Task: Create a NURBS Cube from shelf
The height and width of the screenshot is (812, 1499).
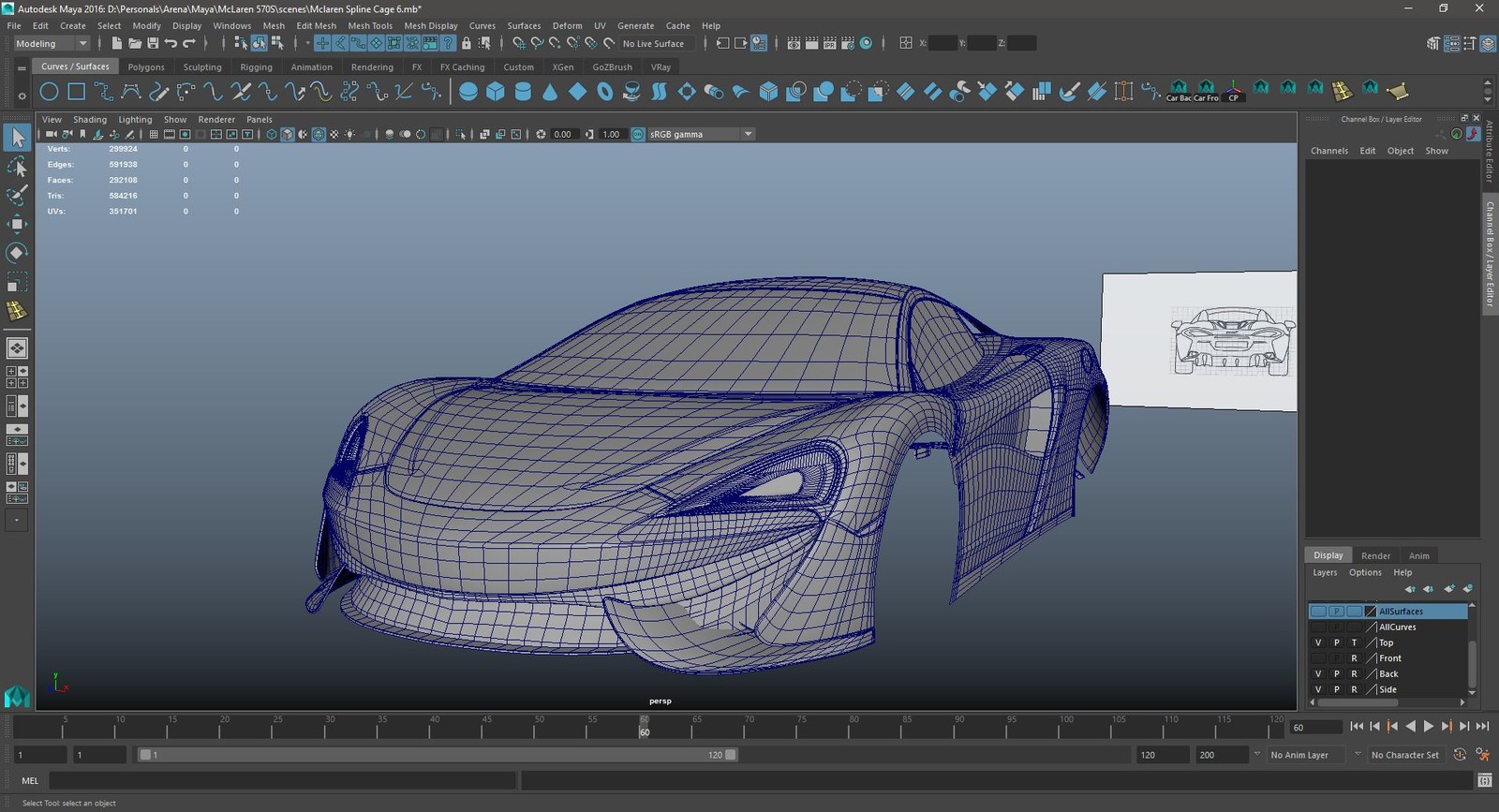Action: (496, 91)
